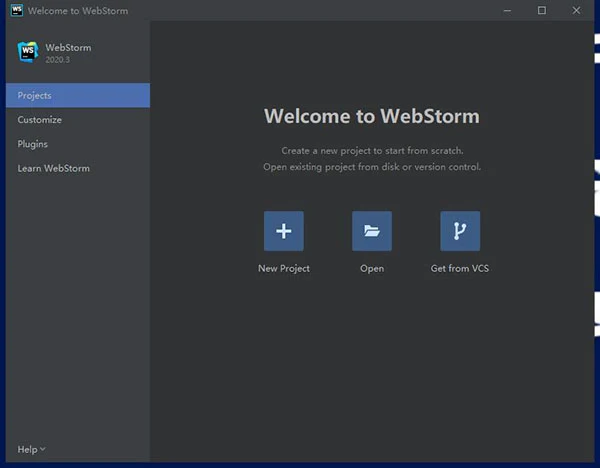Image resolution: width=600 pixels, height=468 pixels.
Task: Click the Welcome to WebStorm heading
Action: pos(372,116)
